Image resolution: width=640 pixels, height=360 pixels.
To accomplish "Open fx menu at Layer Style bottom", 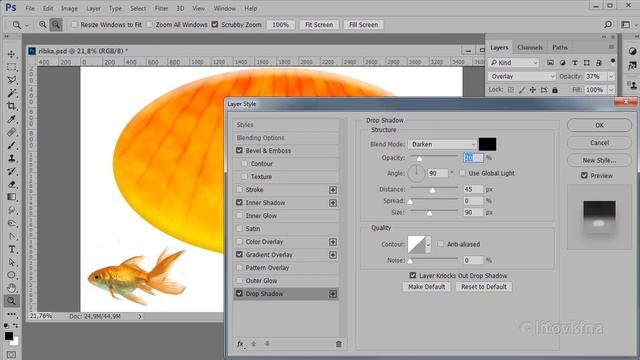I will coord(240,344).
